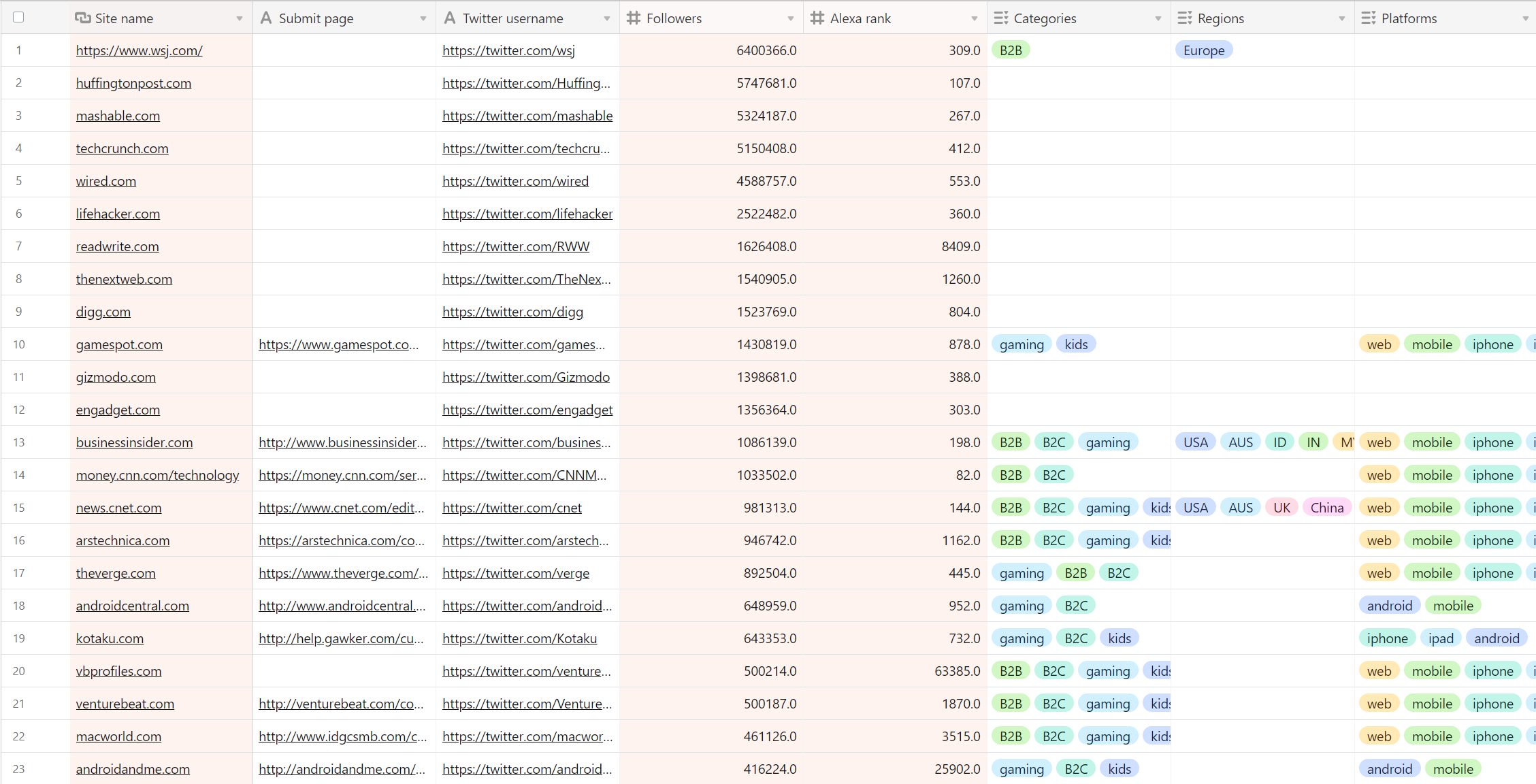
Task: Select the Alexa rank value 63385.0
Action: 957,671
